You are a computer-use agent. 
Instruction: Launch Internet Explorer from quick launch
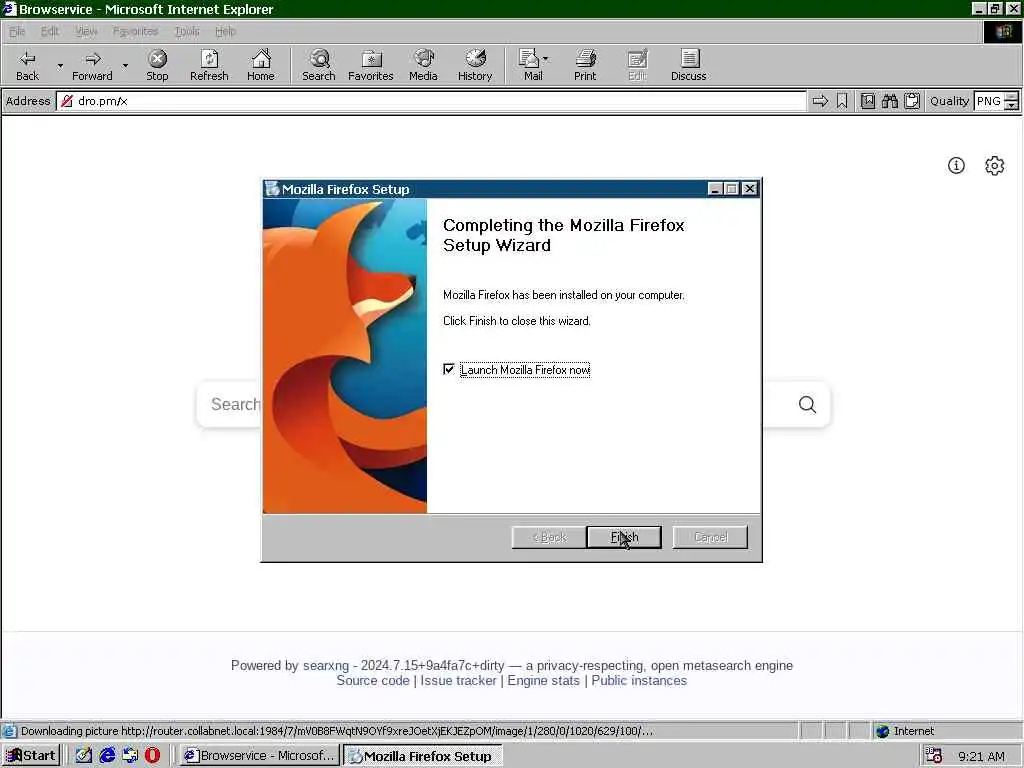(107, 756)
